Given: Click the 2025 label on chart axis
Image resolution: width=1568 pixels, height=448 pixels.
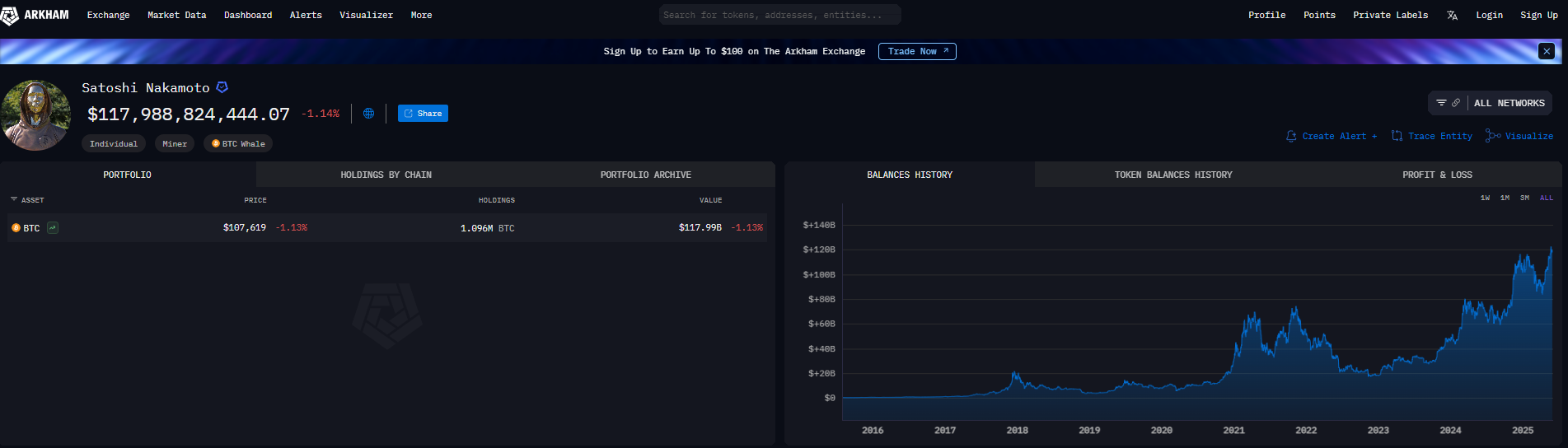Looking at the screenshot, I should [x=1523, y=430].
